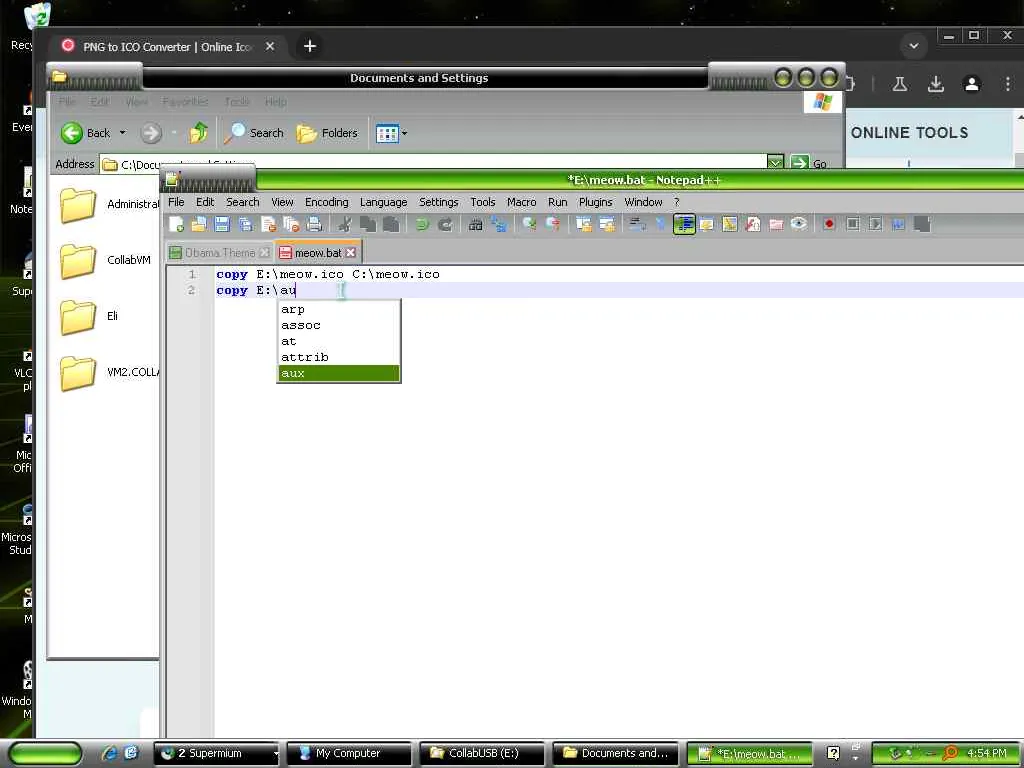Choose 'at' from autocomplete list
The width and height of the screenshot is (1024, 768).
point(338,342)
